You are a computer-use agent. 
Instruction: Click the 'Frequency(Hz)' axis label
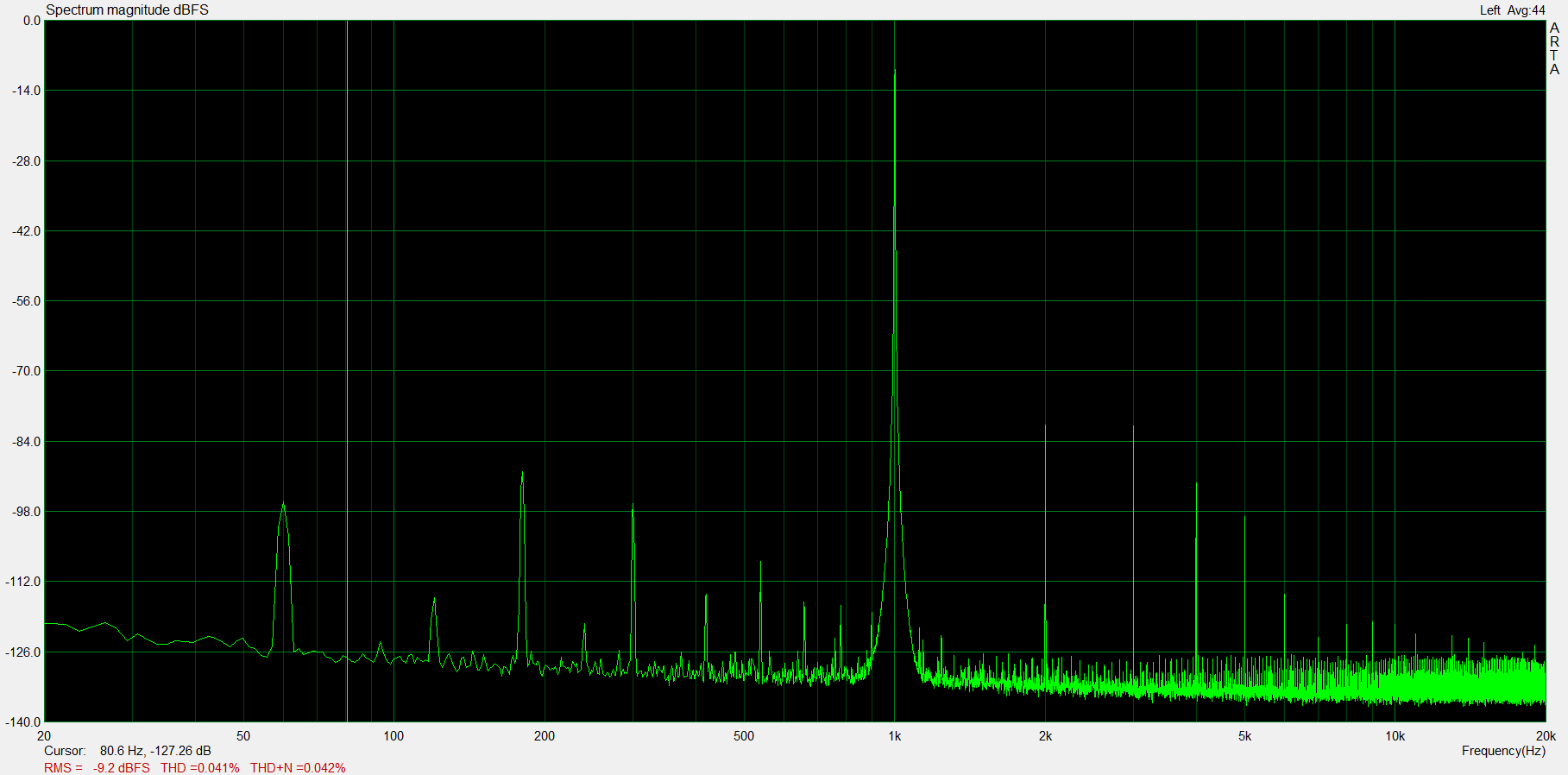(x=1503, y=751)
